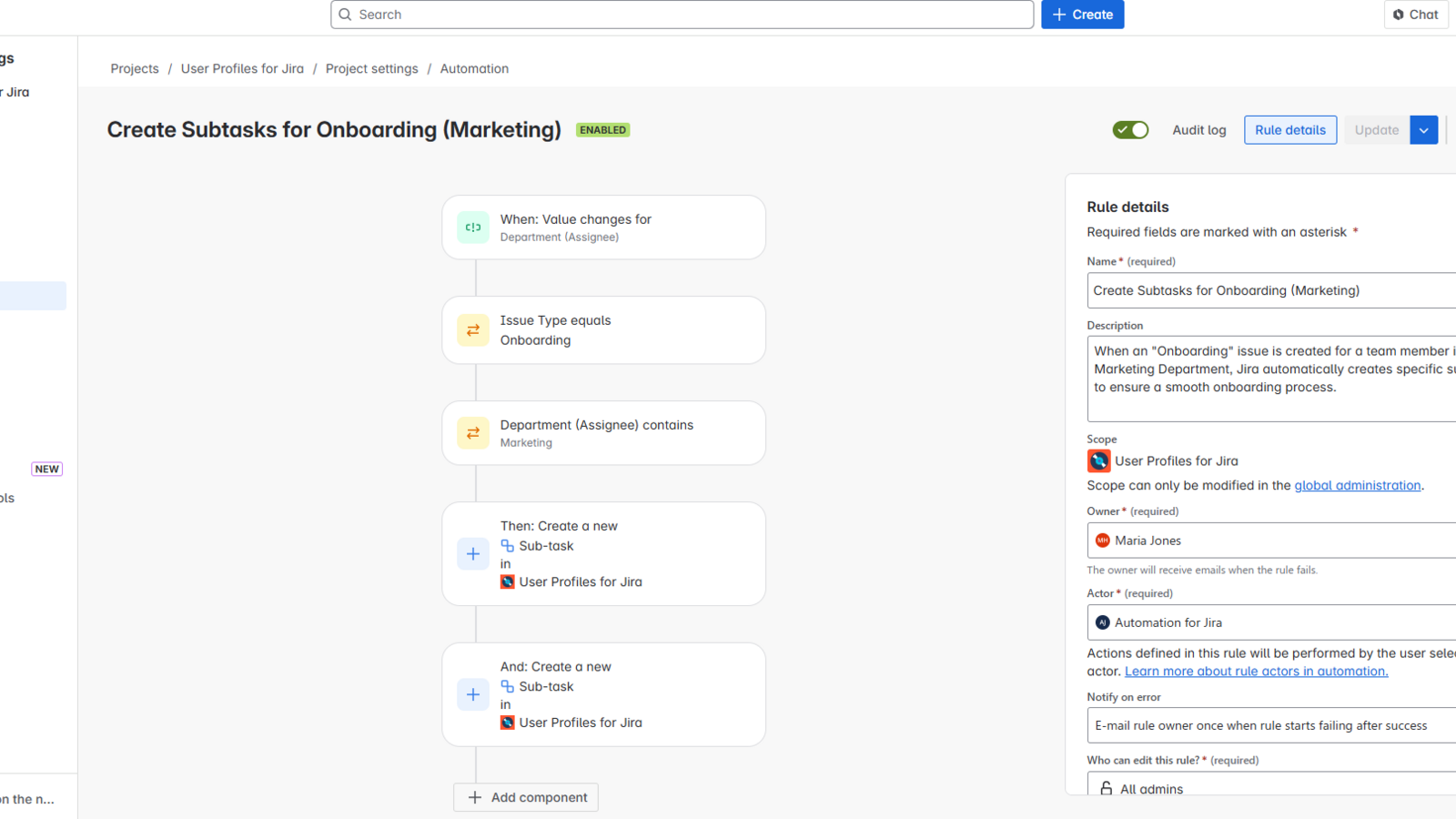The image size is (1456, 819).
Task: Click the Scope project avatar icon
Action: (x=1099, y=460)
